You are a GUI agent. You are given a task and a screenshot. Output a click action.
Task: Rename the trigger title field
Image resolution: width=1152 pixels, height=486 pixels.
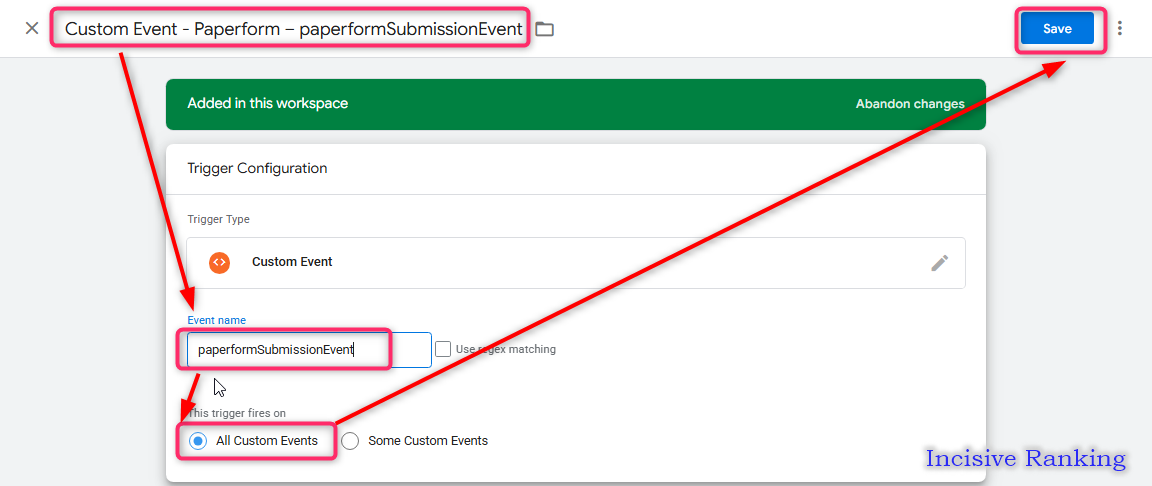(293, 29)
